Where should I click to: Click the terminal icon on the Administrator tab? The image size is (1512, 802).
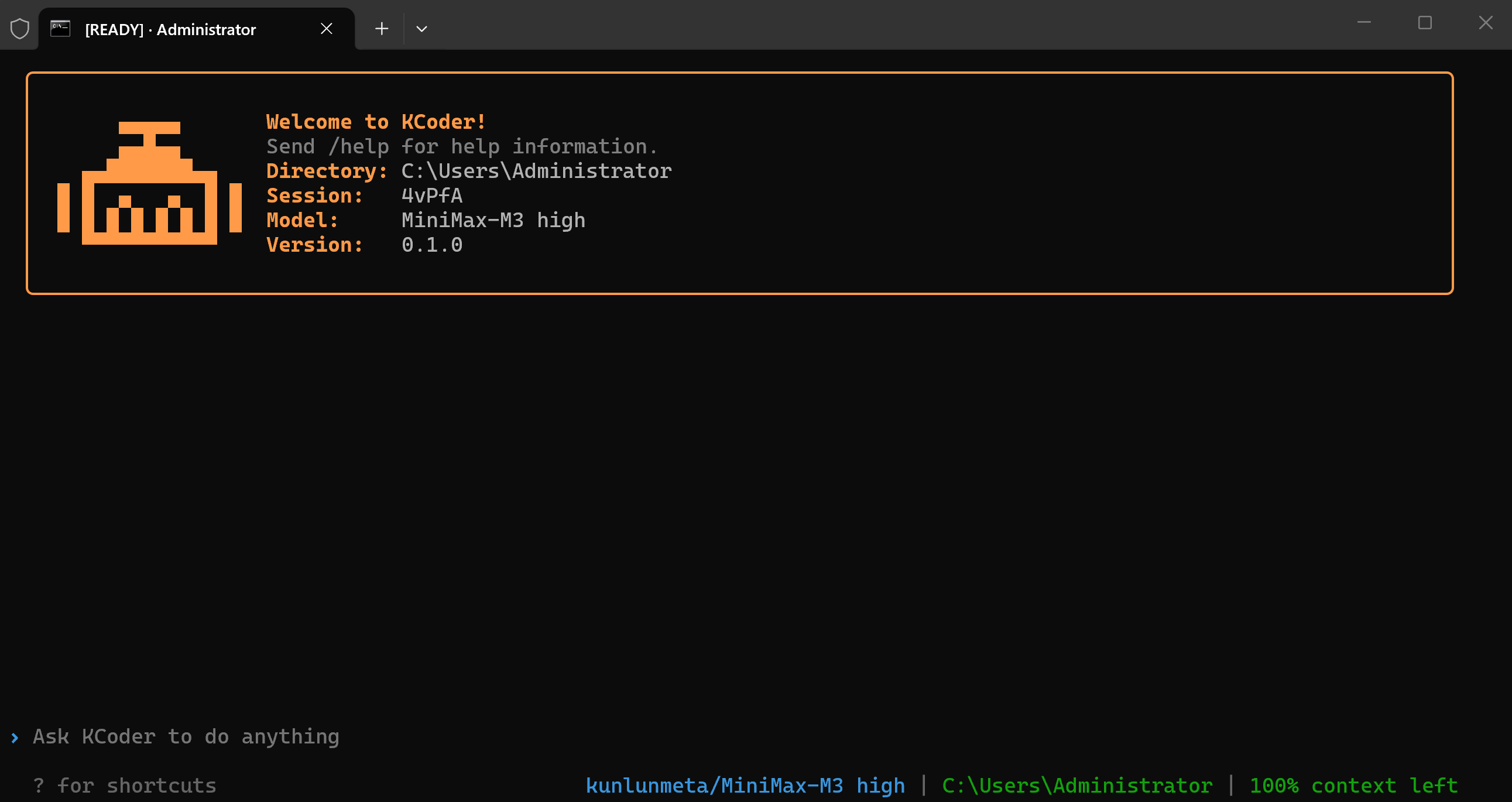point(60,29)
